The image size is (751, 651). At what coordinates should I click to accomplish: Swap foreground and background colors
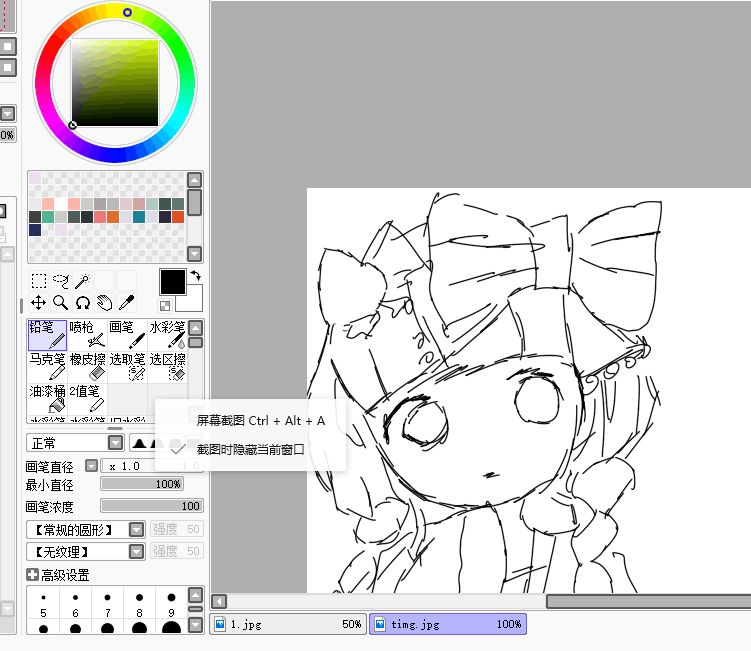tap(195, 275)
